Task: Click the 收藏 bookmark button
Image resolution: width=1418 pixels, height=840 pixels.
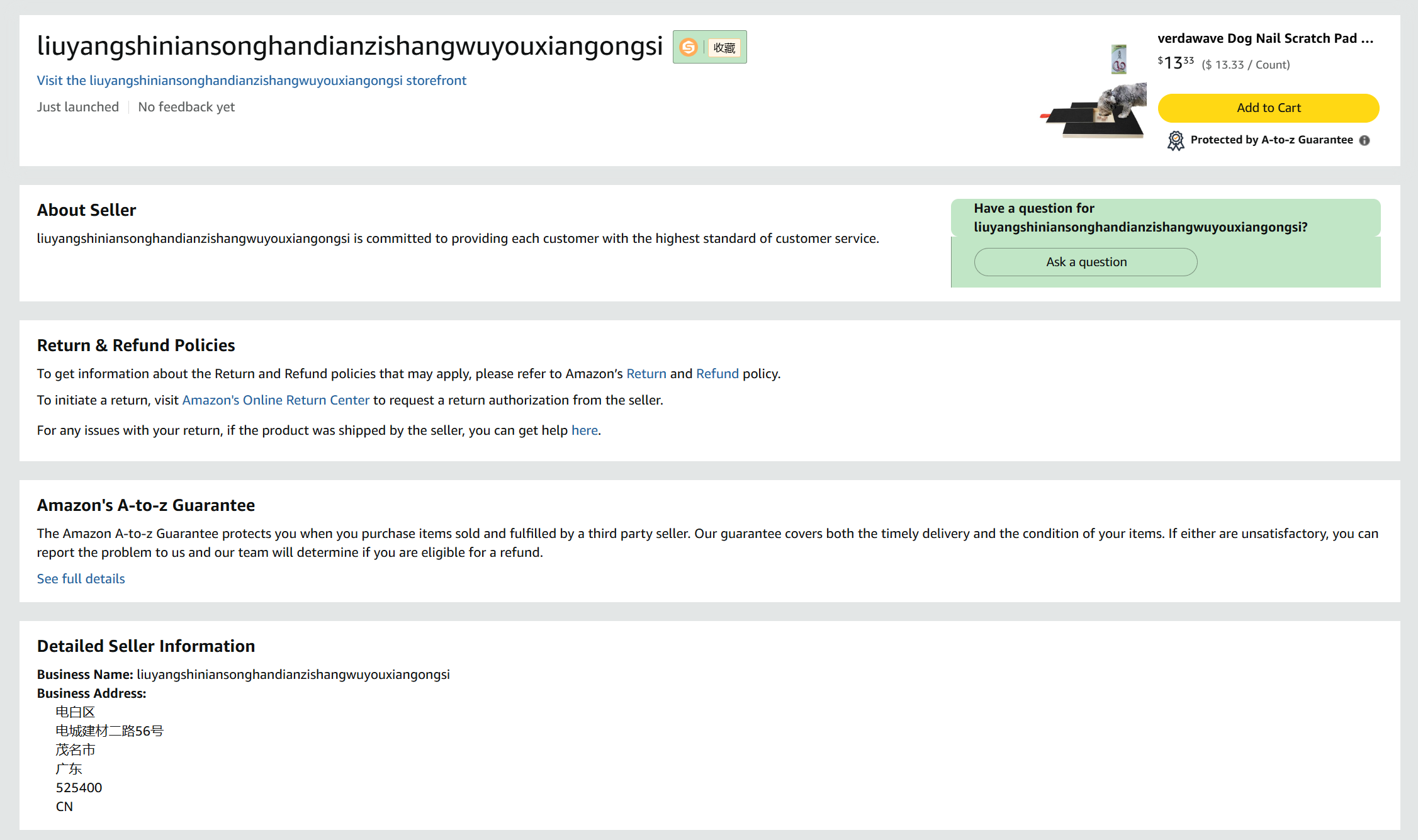Action: point(724,48)
